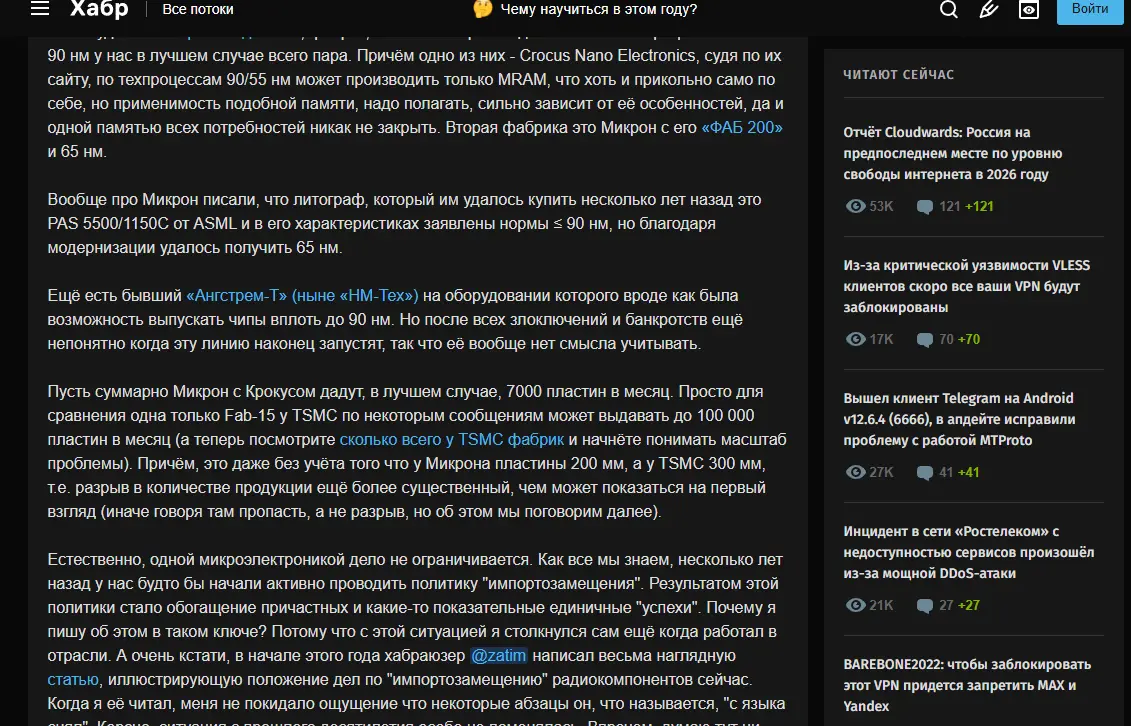The image size is (1131, 726).
Task: Open the «Ростелеком» DDoS incident article
Action: point(969,552)
